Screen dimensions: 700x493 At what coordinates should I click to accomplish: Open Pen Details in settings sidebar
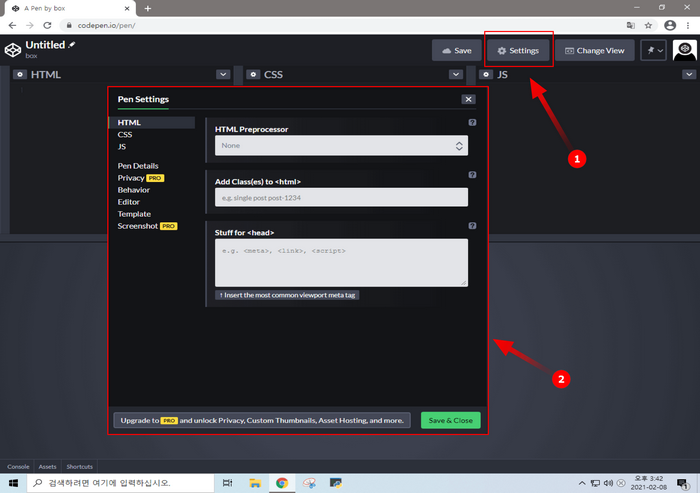click(x=138, y=165)
